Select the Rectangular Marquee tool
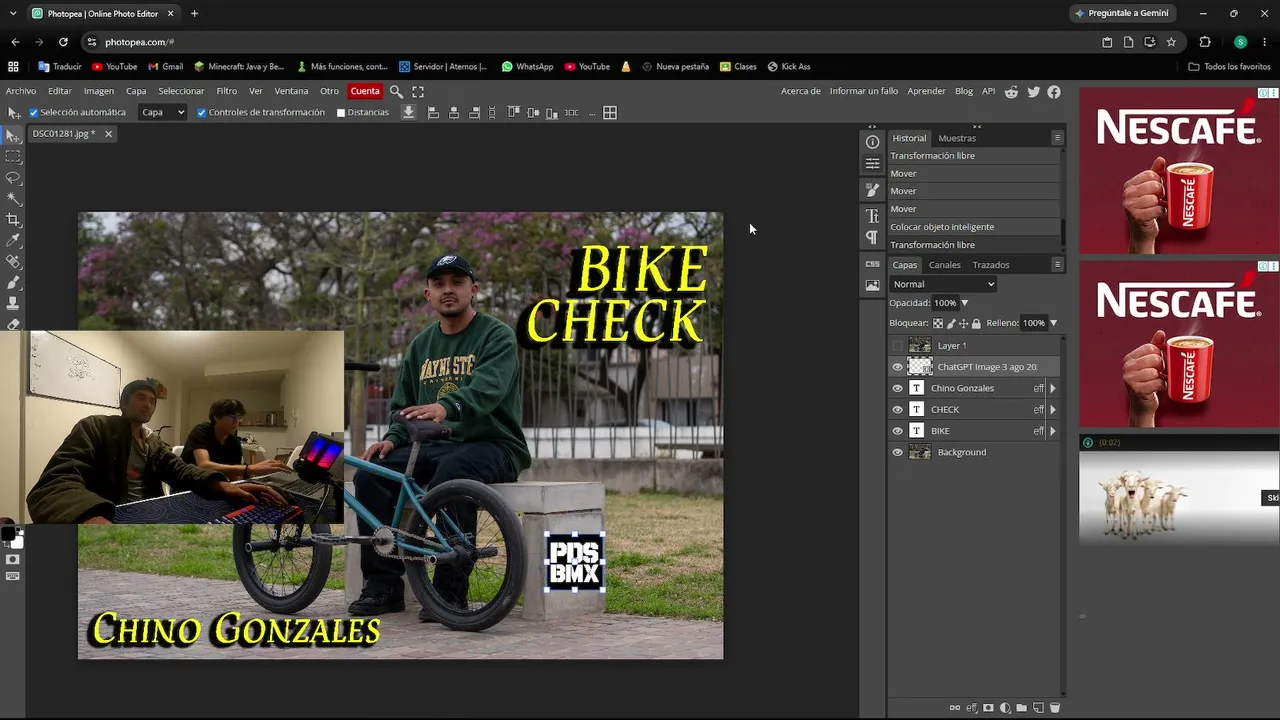 pyautogui.click(x=13, y=157)
